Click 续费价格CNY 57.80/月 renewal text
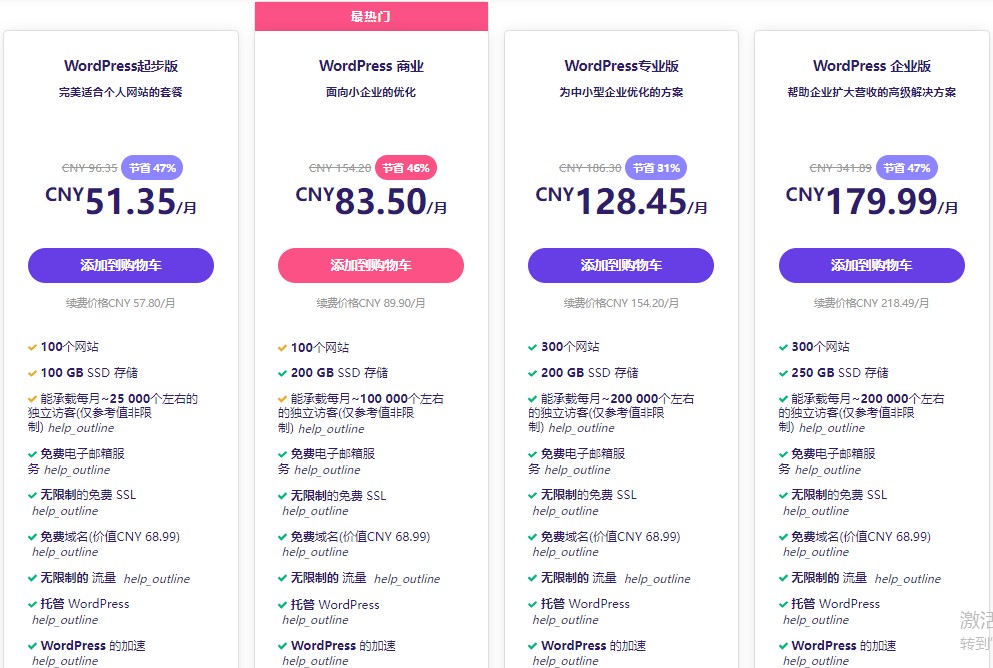This screenshot has height=668, width=993. [121, 303]
